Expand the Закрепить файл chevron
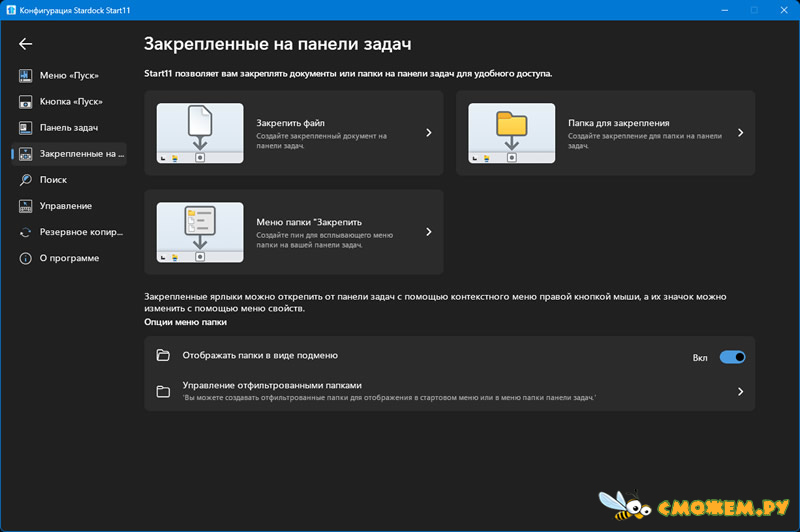 [429, 133]
